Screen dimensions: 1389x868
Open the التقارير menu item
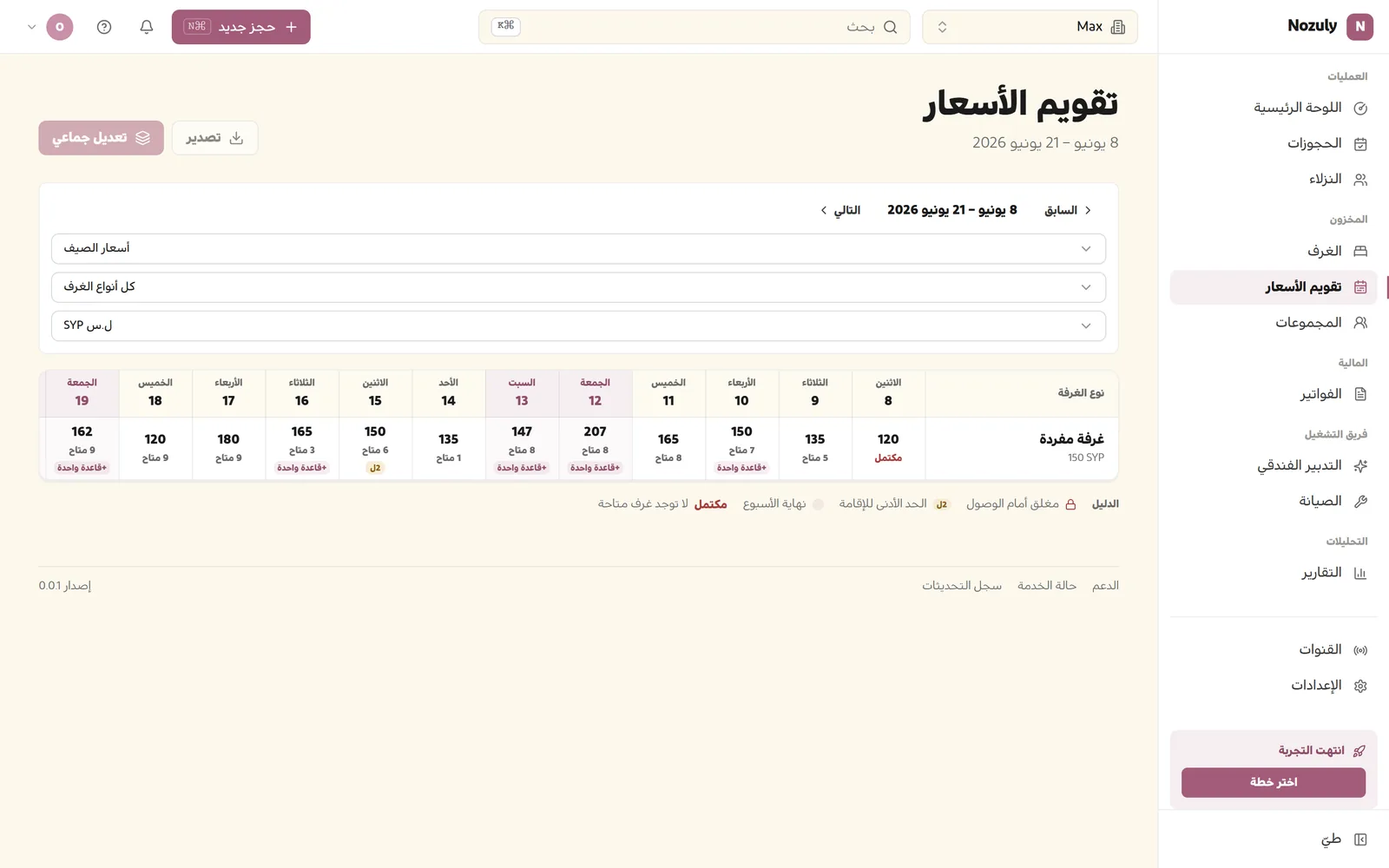1274,573
